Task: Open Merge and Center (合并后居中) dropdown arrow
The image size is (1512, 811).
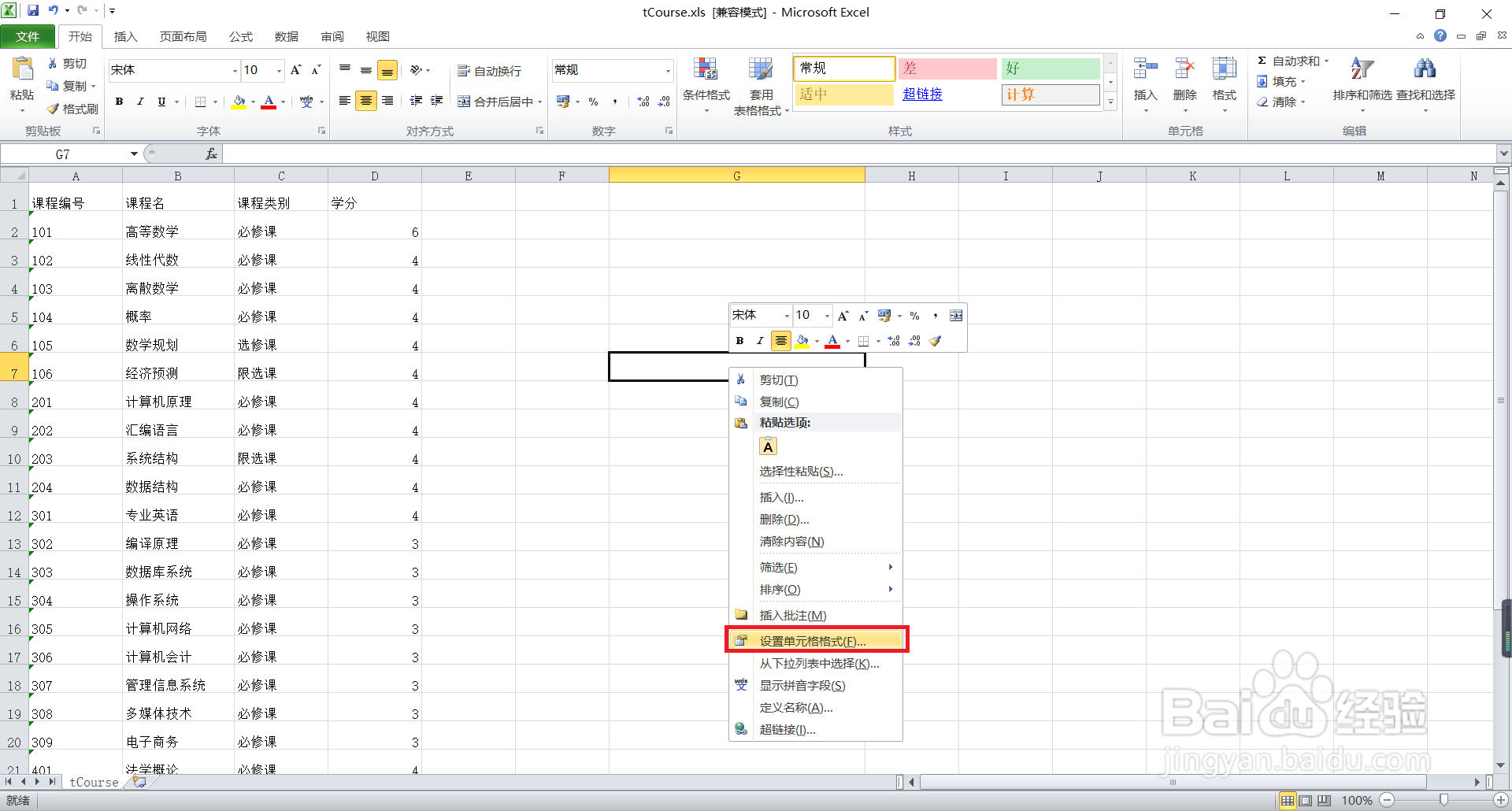Action: pos(539,102)
